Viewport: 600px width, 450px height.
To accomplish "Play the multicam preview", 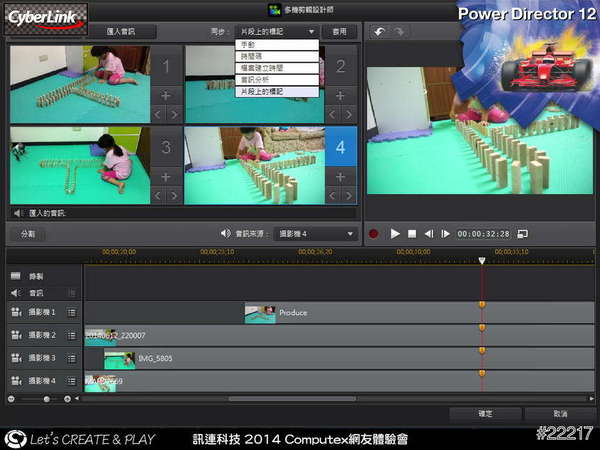I will pyautogui.click(x=395, y=233).
